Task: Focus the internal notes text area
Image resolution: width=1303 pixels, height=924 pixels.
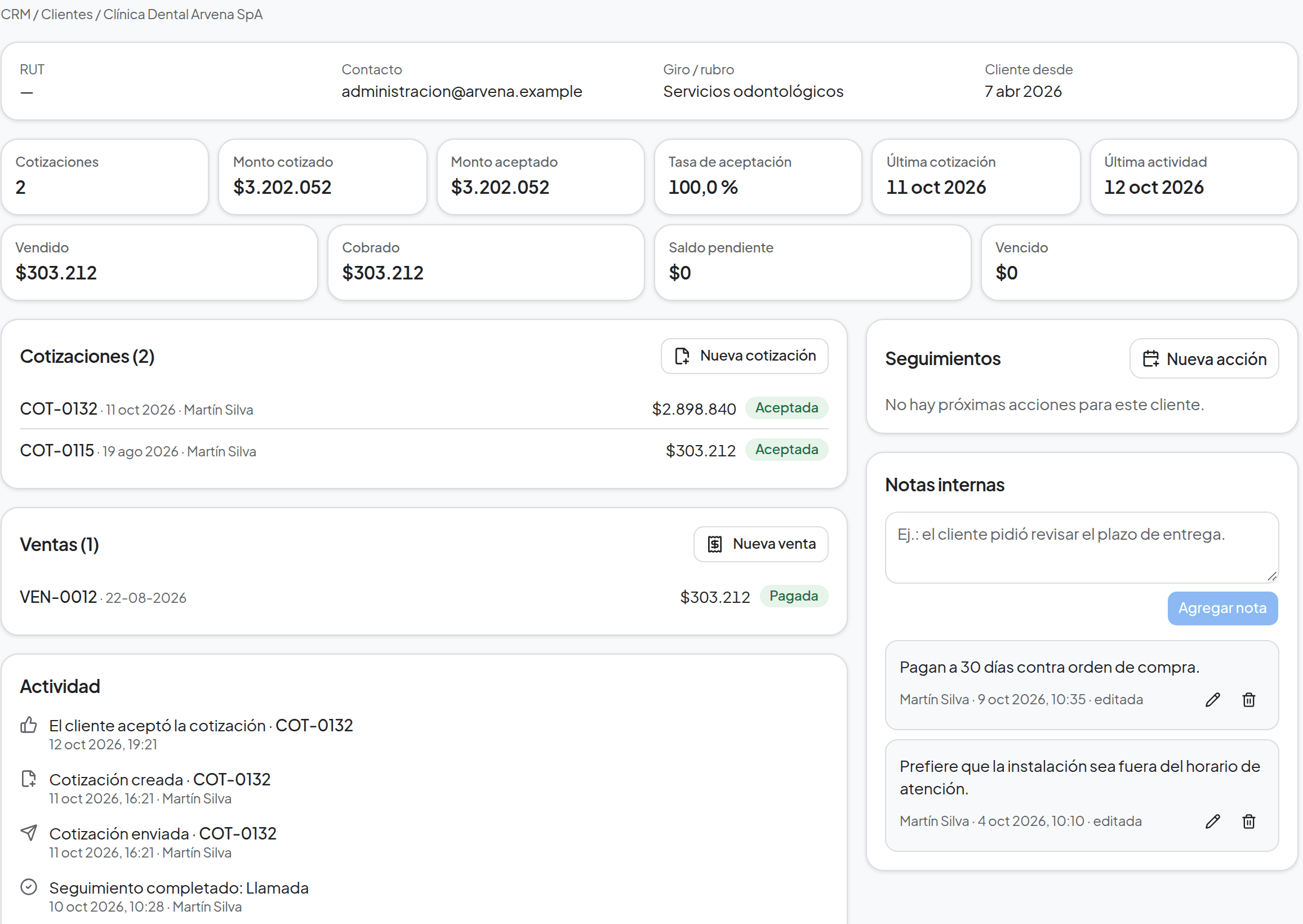Action: pos(1082,548)
